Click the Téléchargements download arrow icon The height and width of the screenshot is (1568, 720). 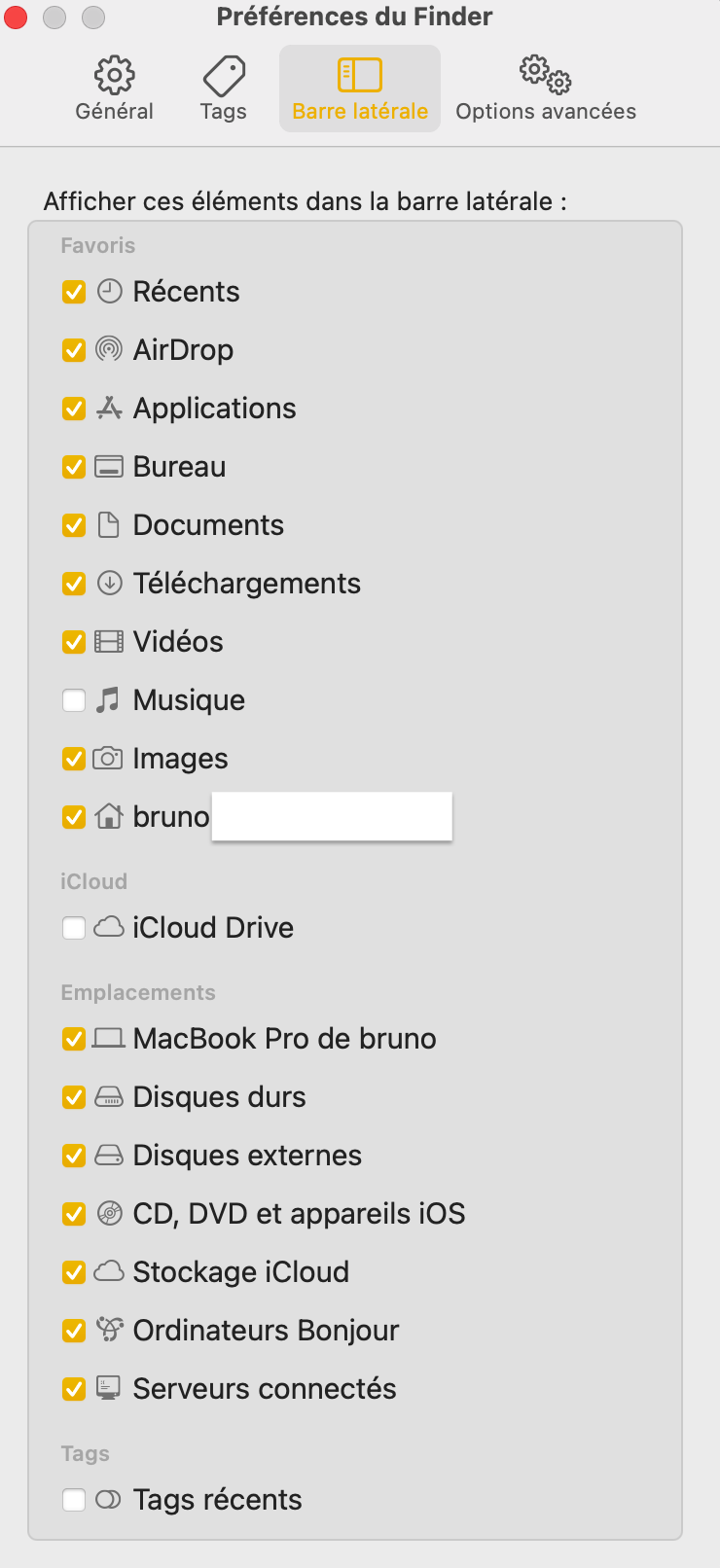[x=109, y=584]
